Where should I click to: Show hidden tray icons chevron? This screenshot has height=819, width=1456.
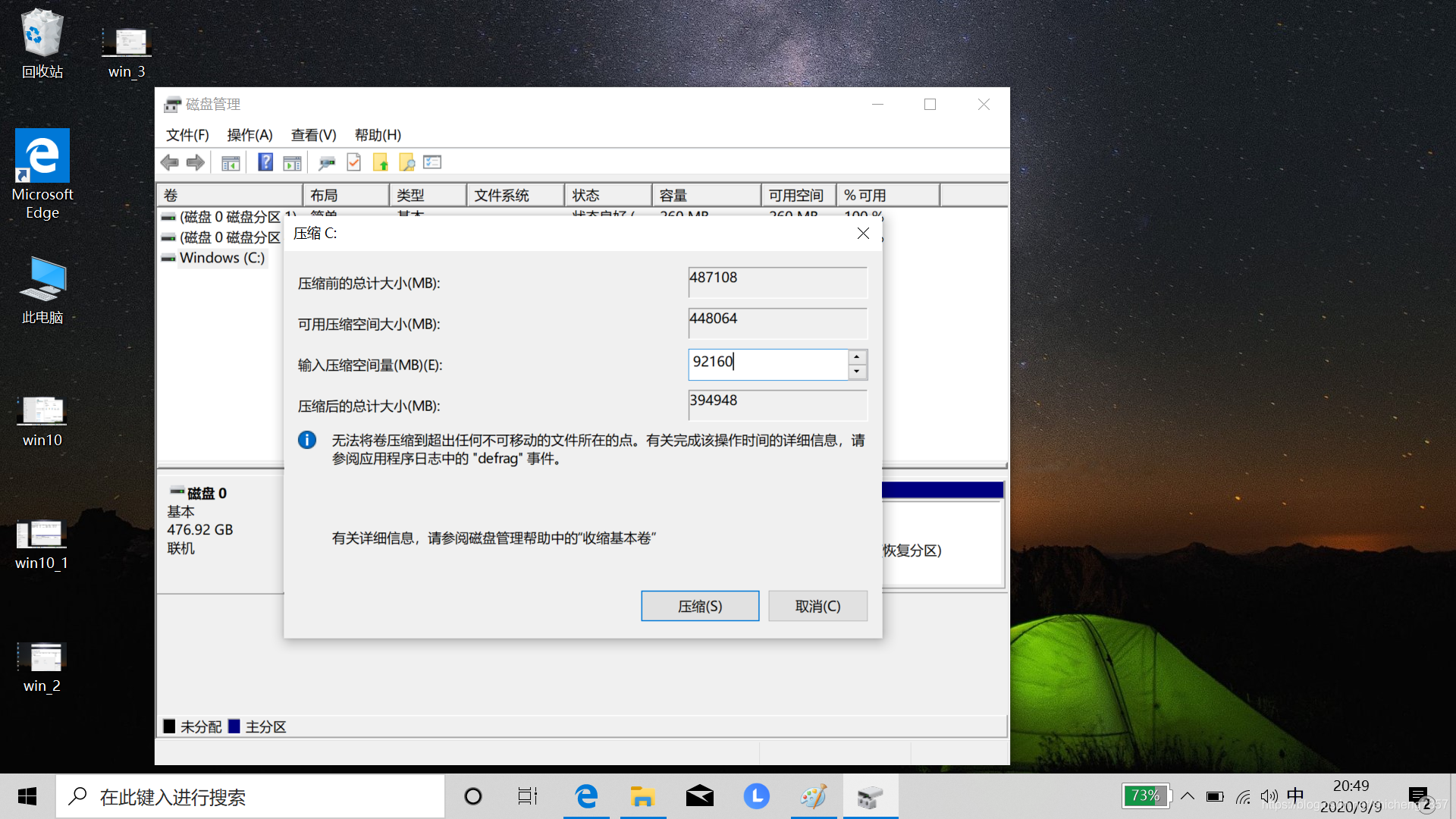click(1188, 796)
